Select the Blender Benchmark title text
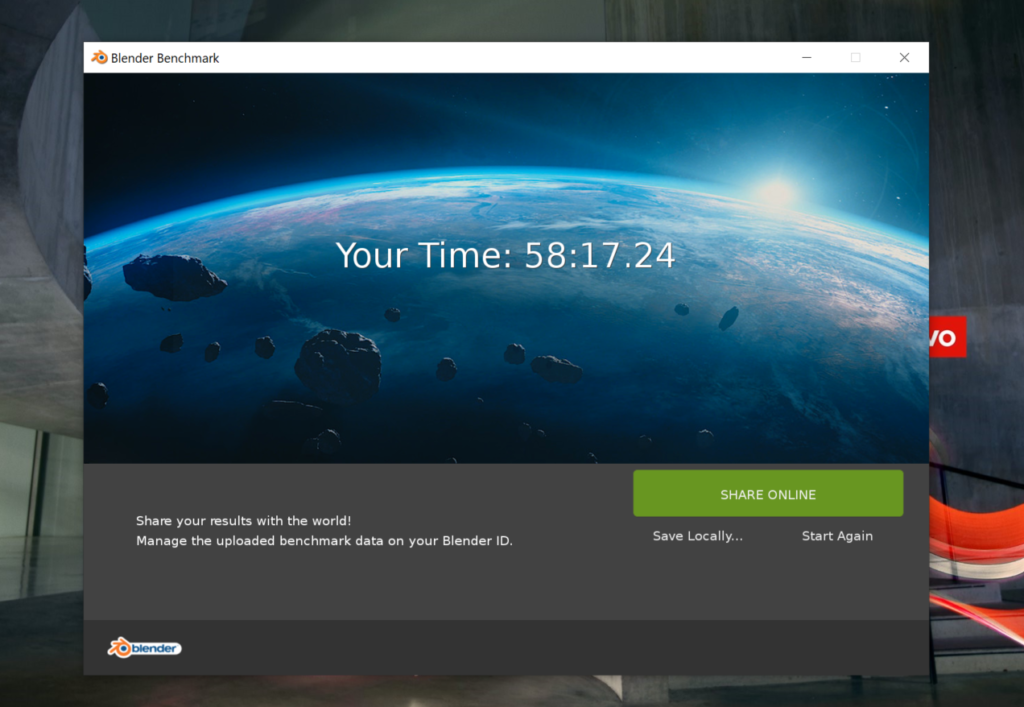This screenshot has height=707, width=1024. pos(166,58)
